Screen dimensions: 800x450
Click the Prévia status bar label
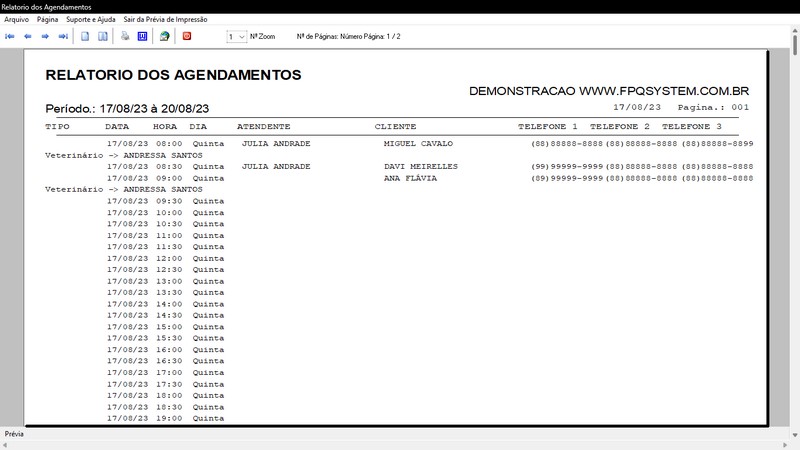(x=14, y=434)
